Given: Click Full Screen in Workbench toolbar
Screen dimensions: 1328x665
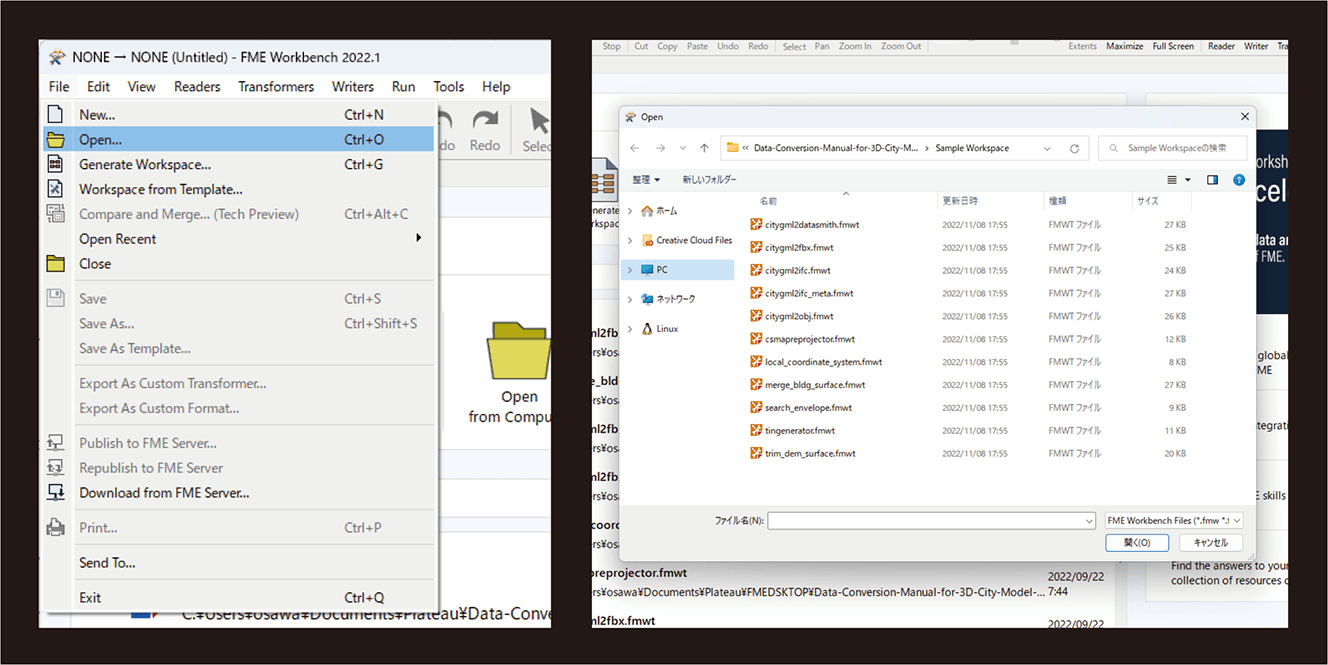Looking at the screenshot, I should pyautogui.click(x=1173, y=46).
